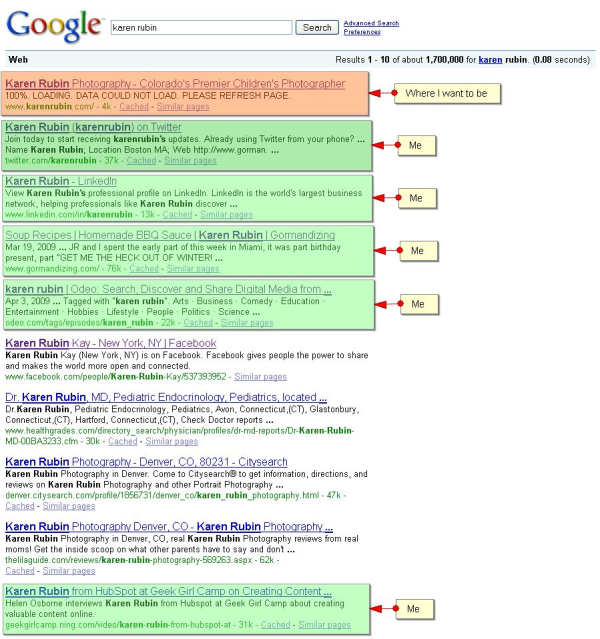Image resolution: width=600 pixels, height=639 pixels.
Task: Open Cached link for twitter.com/karenrubin result
Action: [x=141, y=161]
